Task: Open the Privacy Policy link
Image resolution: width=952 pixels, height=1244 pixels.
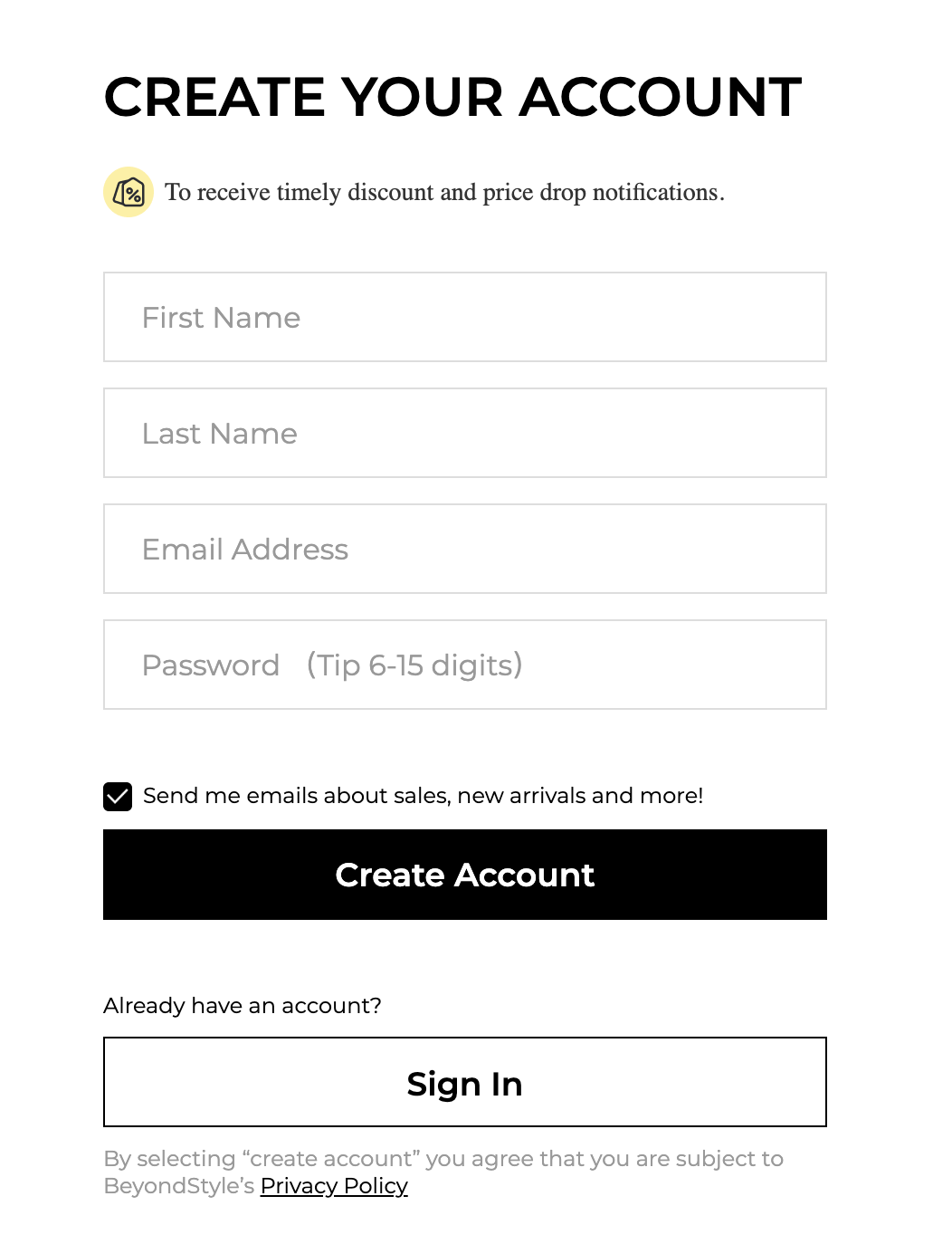Action: (334, 1186)
